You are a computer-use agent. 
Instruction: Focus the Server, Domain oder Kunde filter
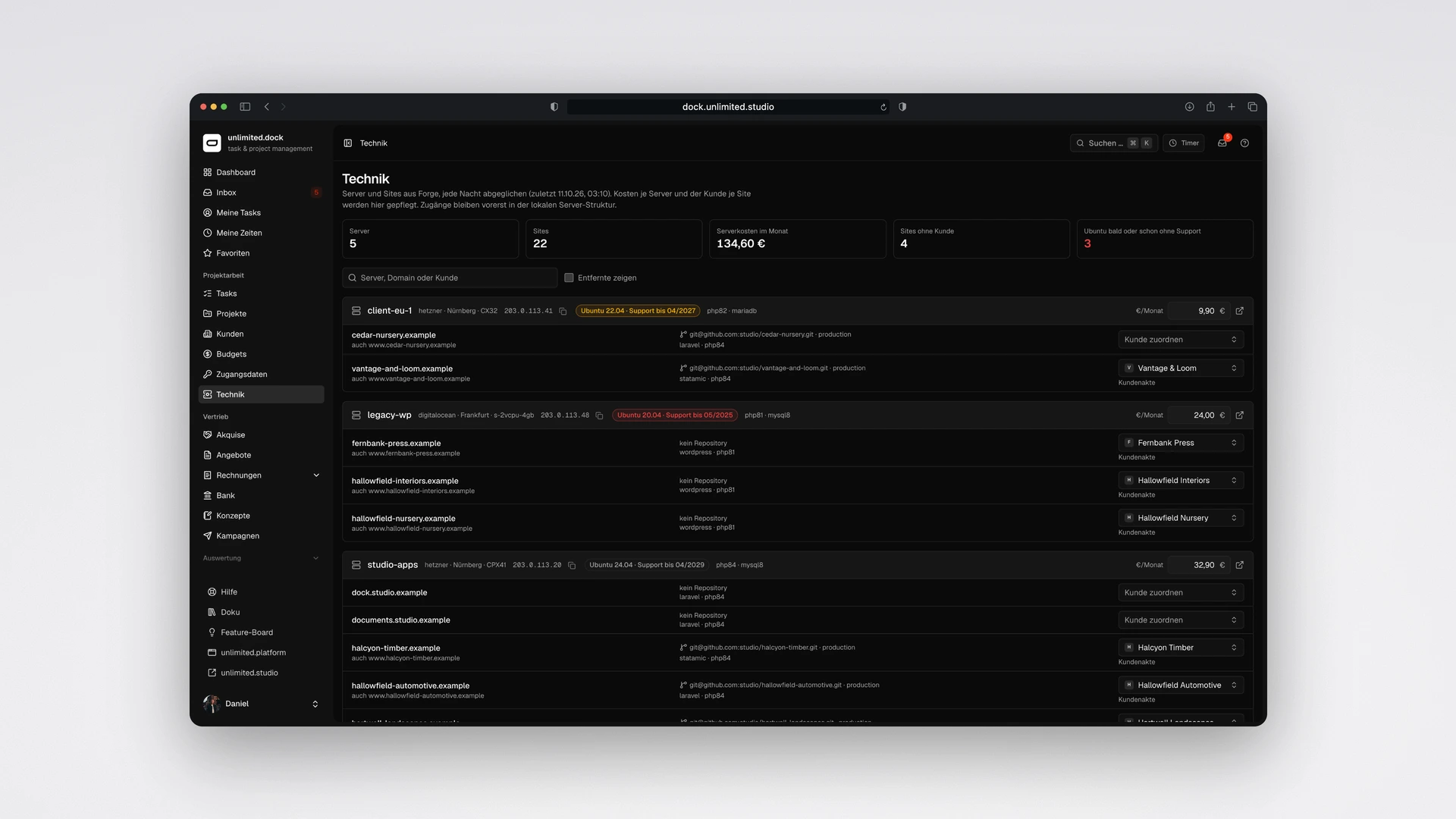click(x=450, y=278)
